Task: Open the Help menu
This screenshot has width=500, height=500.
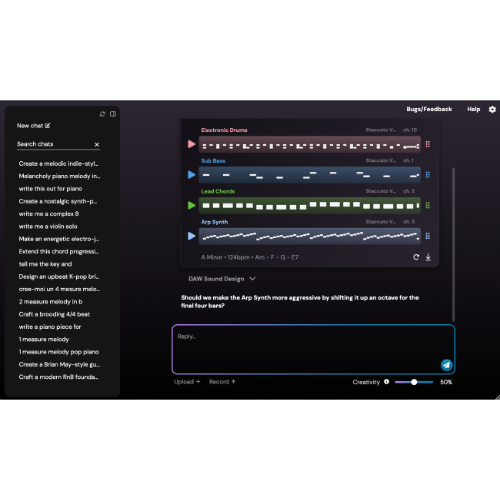Action: pos(473,109)
